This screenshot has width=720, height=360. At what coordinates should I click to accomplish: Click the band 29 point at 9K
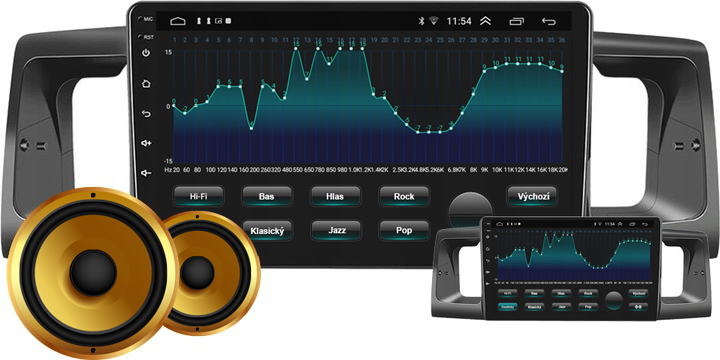tap(484, 71)
